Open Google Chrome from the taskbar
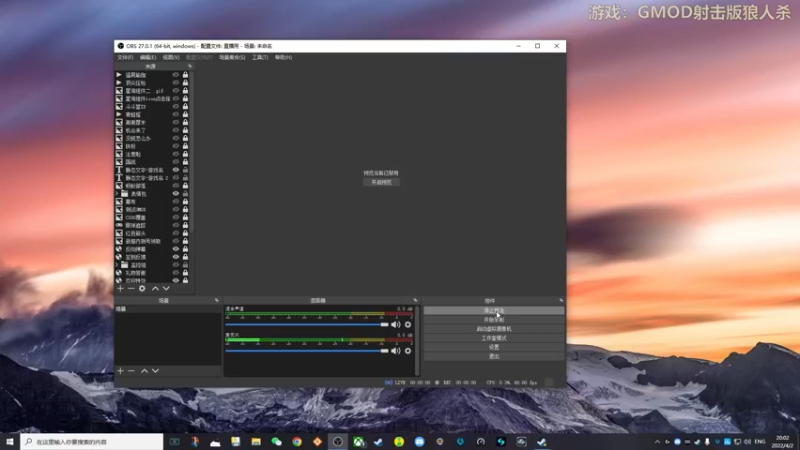The width and height of the screenshot is (800, 450). click(x=297, y=442)
